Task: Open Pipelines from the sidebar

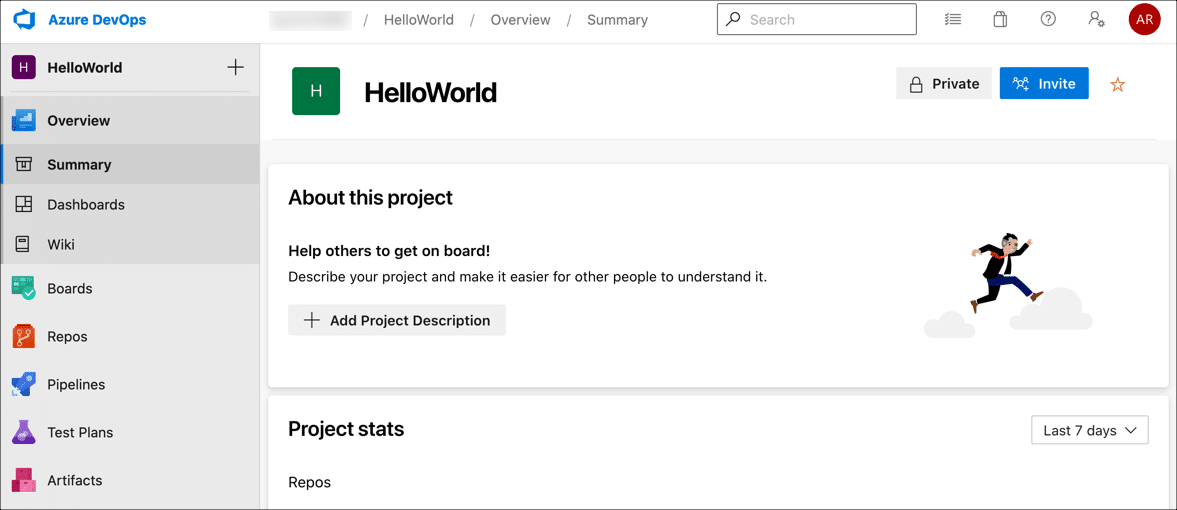Action: point(75,385)
